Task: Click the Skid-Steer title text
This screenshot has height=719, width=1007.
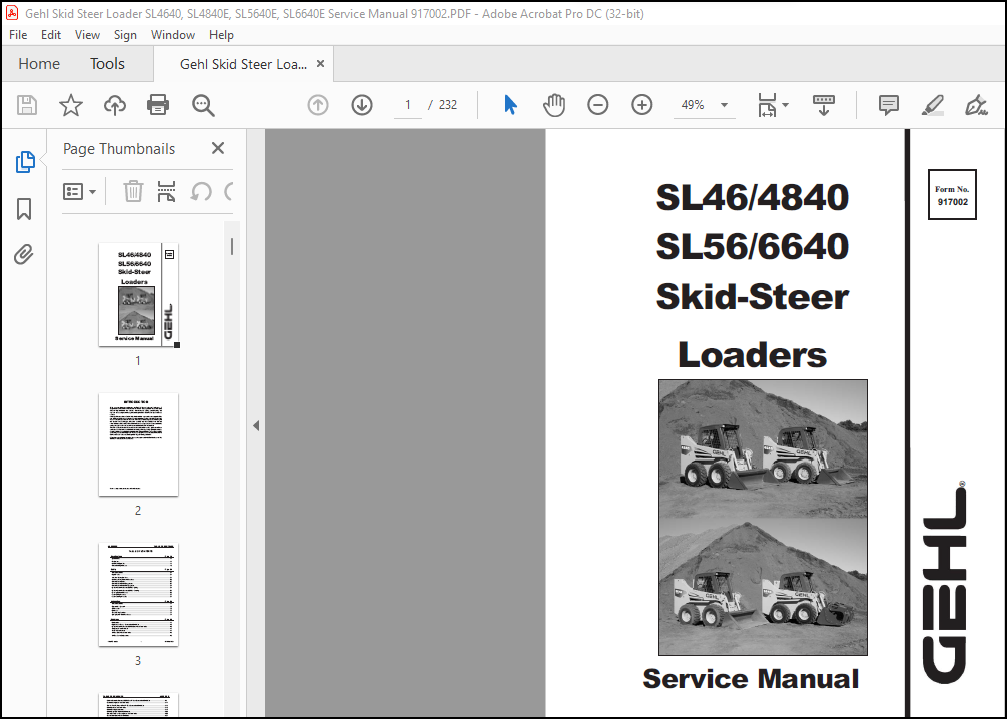Action: 752,297
